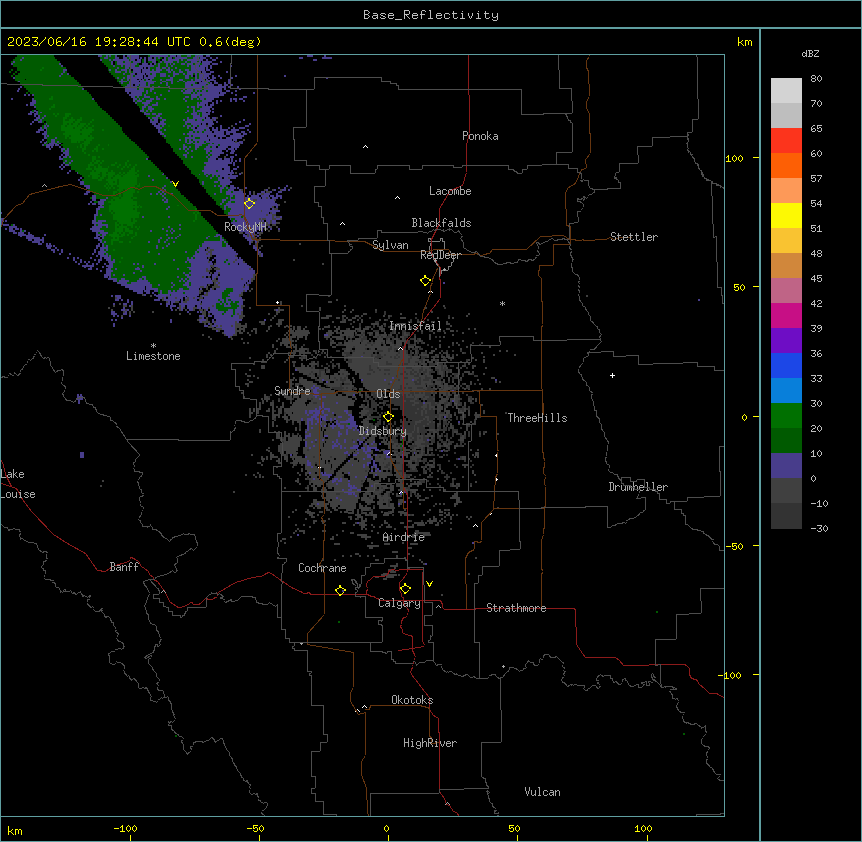Screen dimensions: 862x842
Task: Click the caret marker west of Lacombe
Action: click(x=397, y=198)
